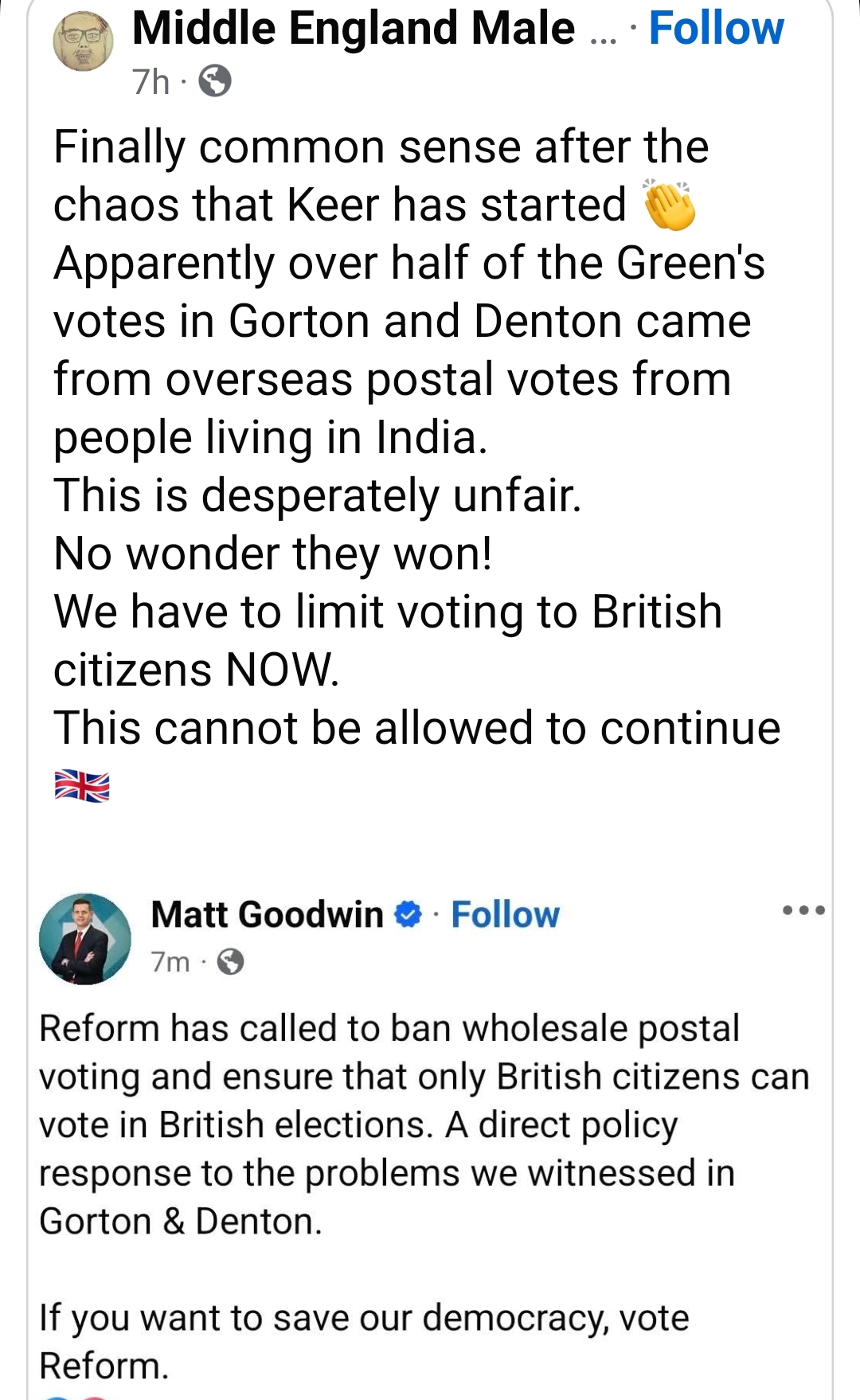Open Matt Goodwin's profile photo
The height and width of the screenshot is (1400, 860).
(85, 939)
